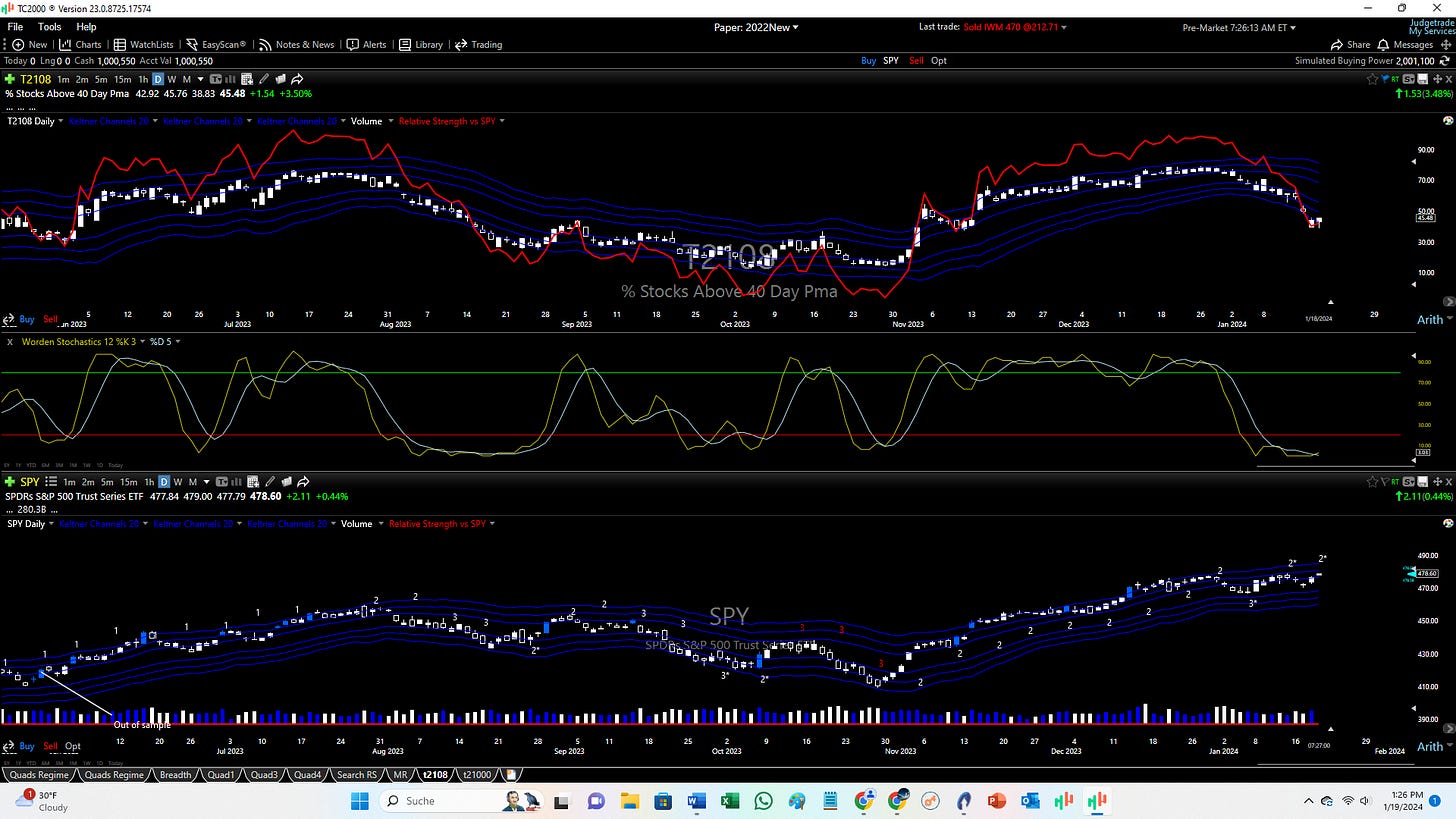1456x819 pixels.
Task: Expand the Last trade dropdown
Action: click(1063, 27)
